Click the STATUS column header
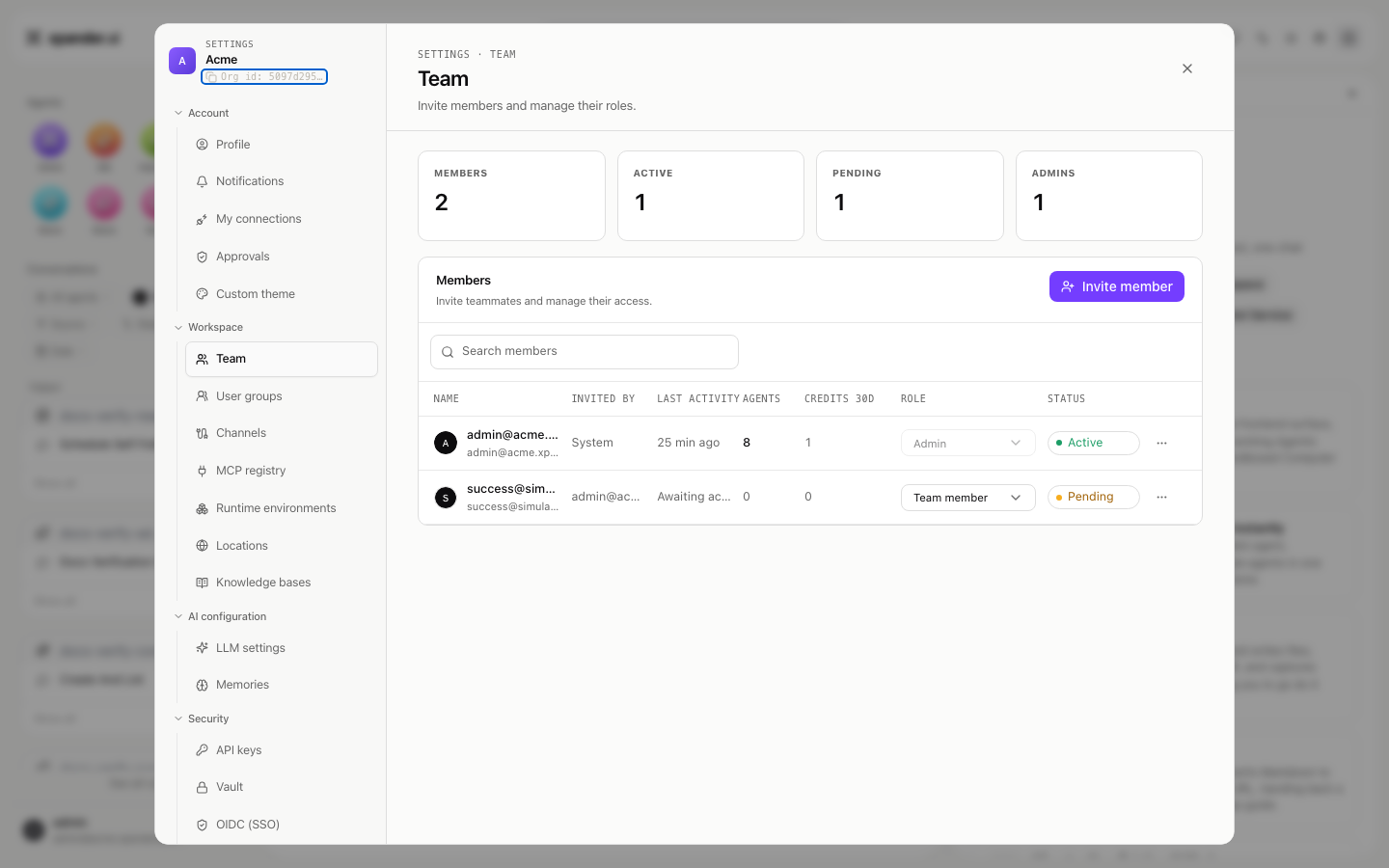The height and width of the screenshot is (868, 1389). click(x=1067, y=398)
